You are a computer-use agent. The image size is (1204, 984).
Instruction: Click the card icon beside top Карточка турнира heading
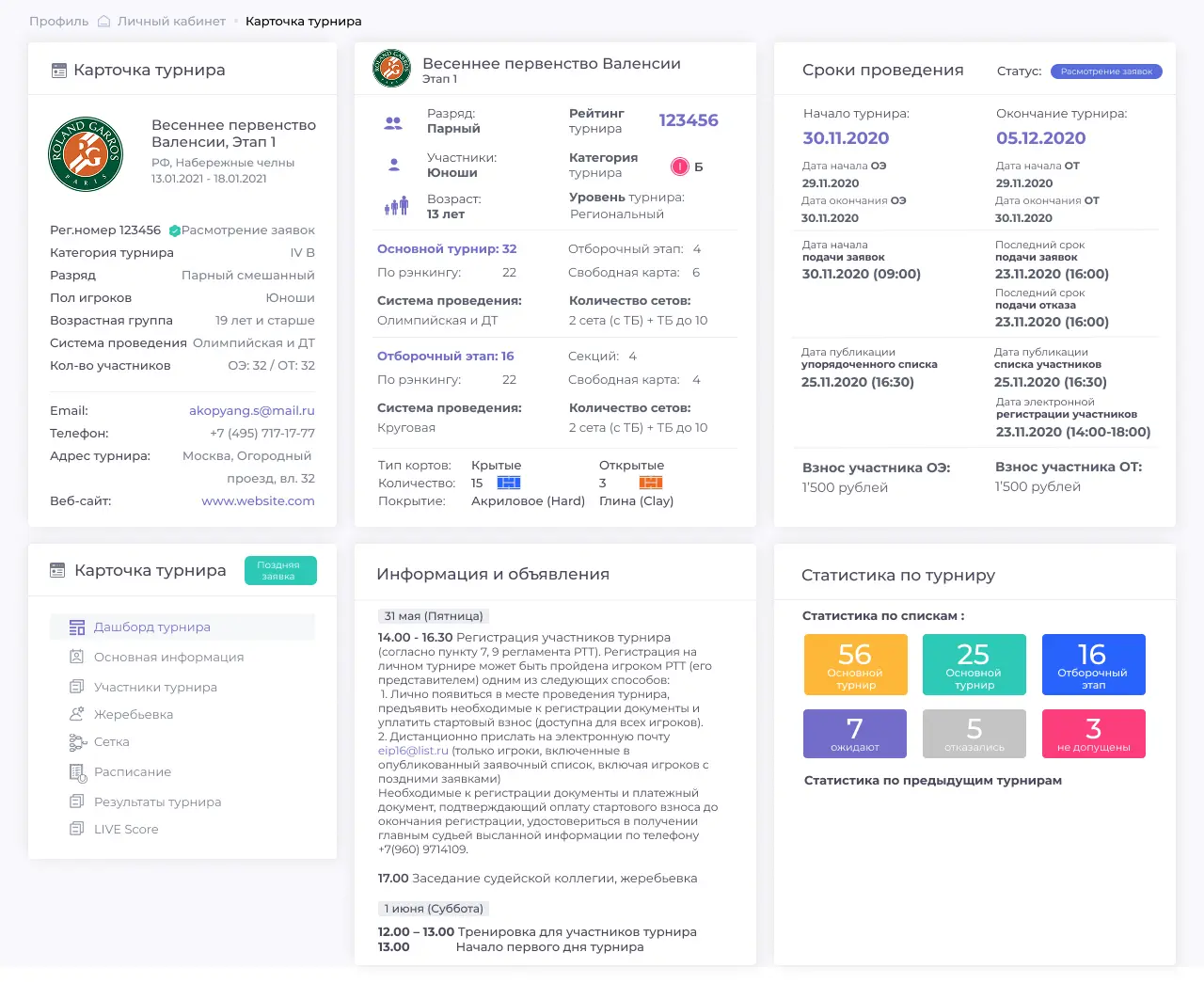pos(58,71)
